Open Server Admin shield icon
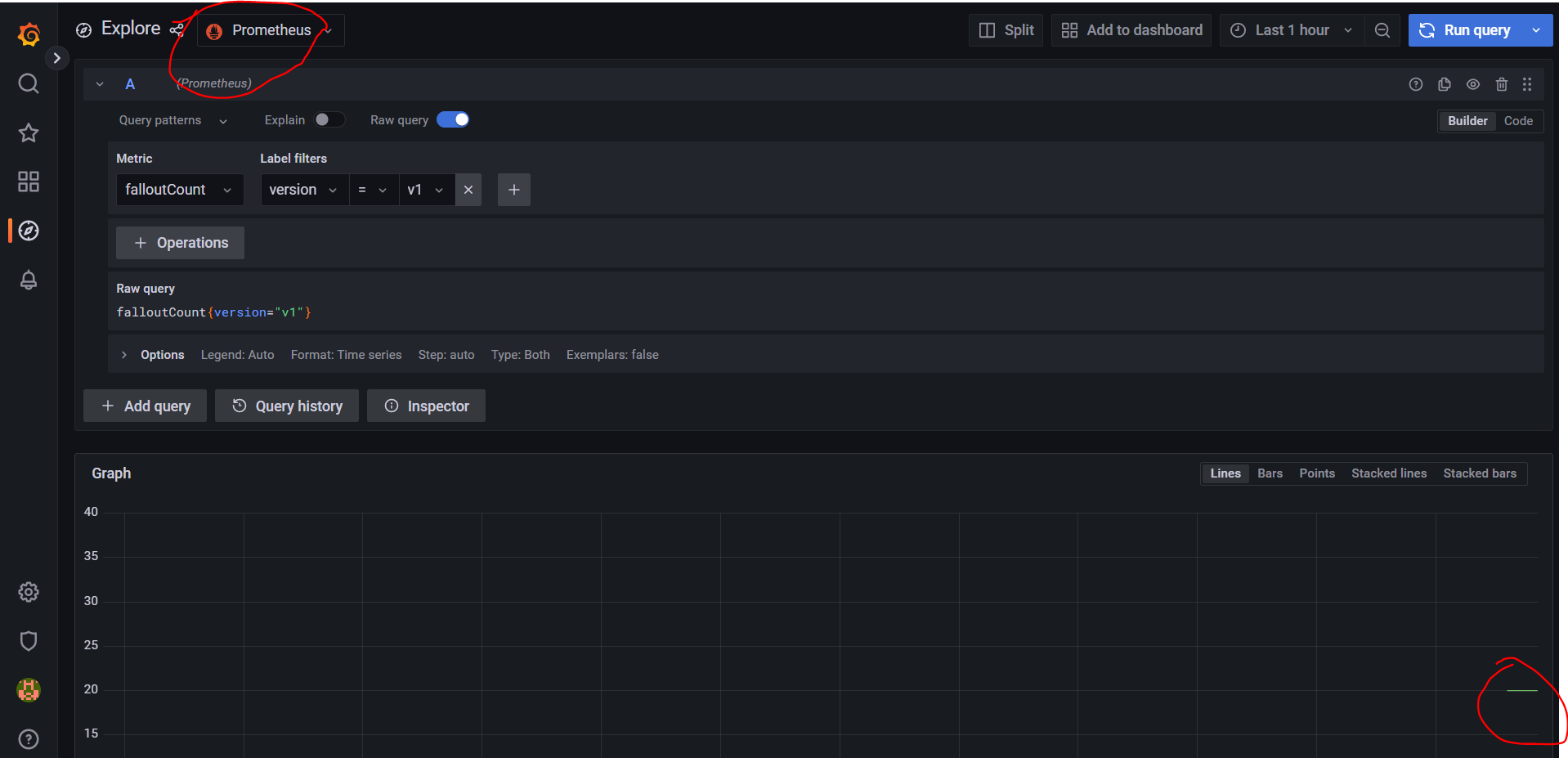Screen dimensions: 1568x758 pyautogui.click(x=28, y=640)
